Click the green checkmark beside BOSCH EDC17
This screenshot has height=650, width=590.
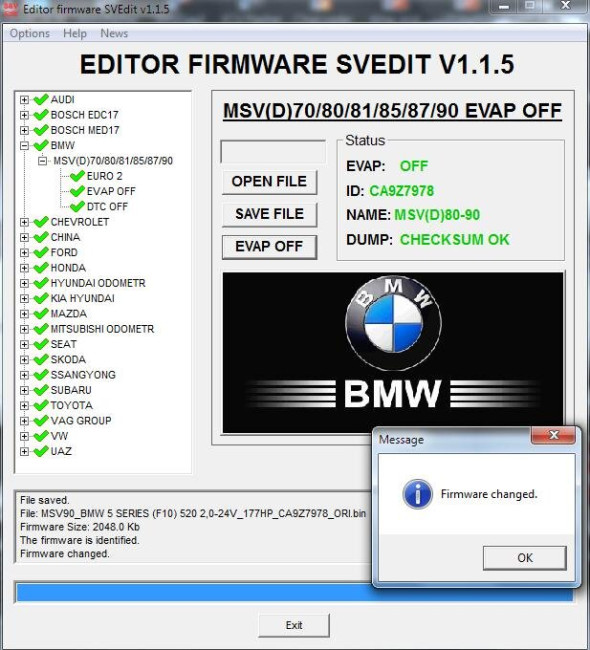(41, 115)
